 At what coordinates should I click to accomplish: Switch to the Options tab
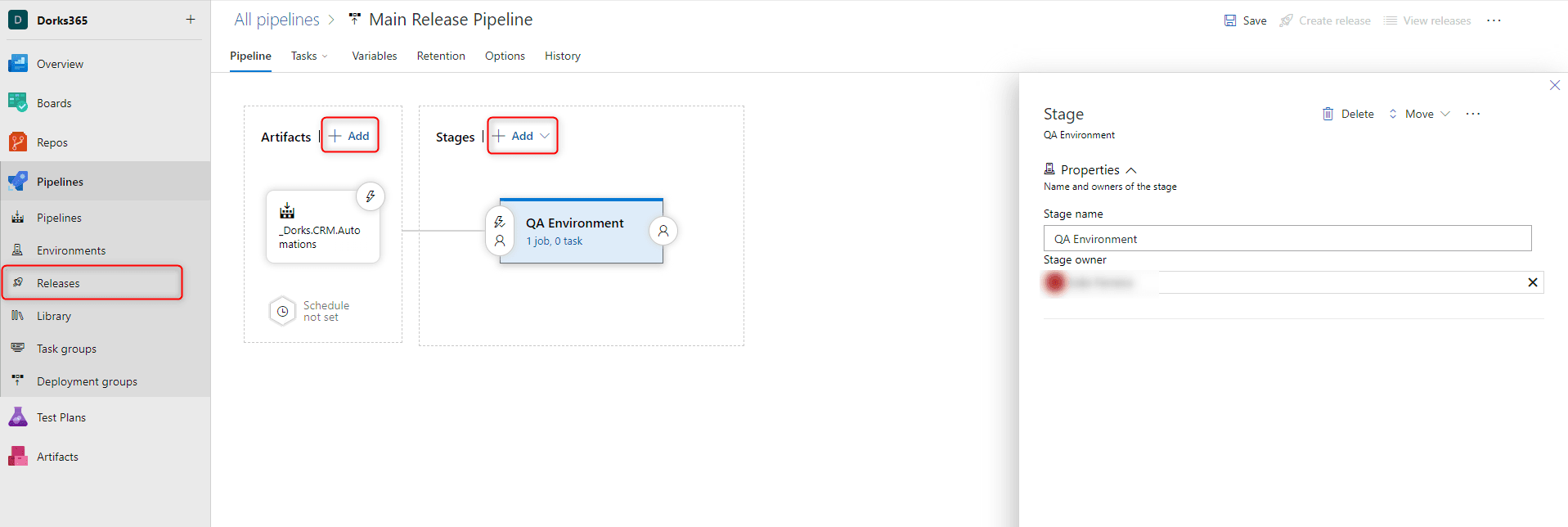tap(505, 56)
